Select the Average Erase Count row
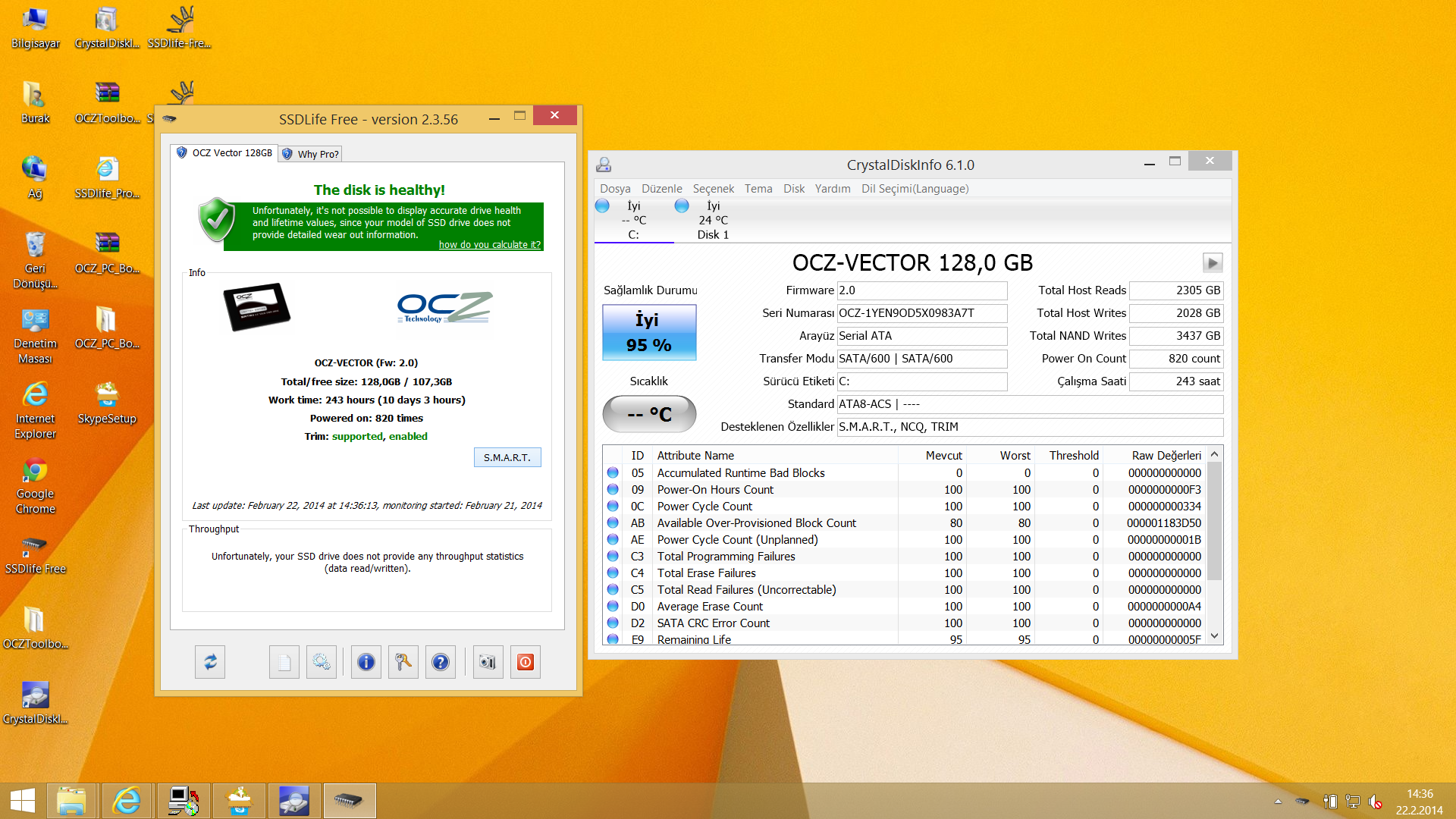Screen dimensions: 1456x819 905,607
